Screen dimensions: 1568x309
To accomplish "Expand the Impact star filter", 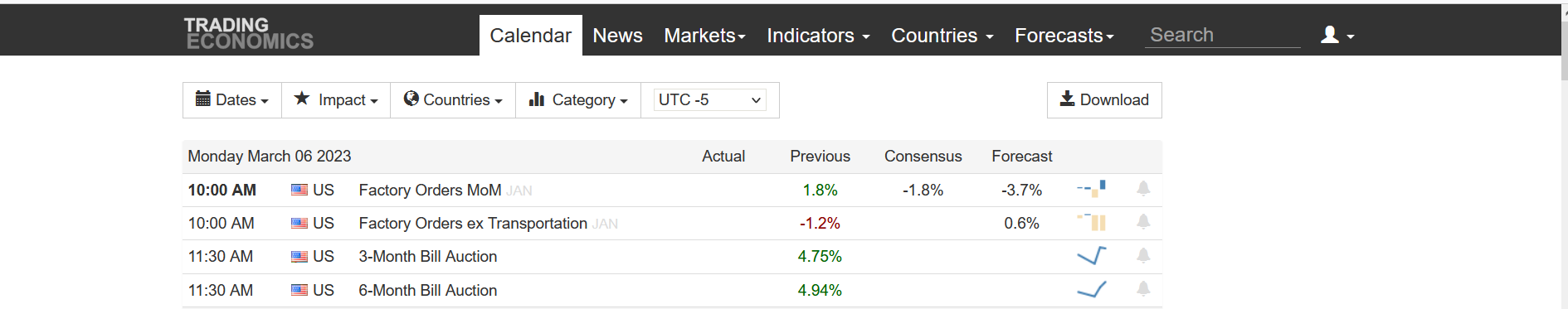I will 336,100.
